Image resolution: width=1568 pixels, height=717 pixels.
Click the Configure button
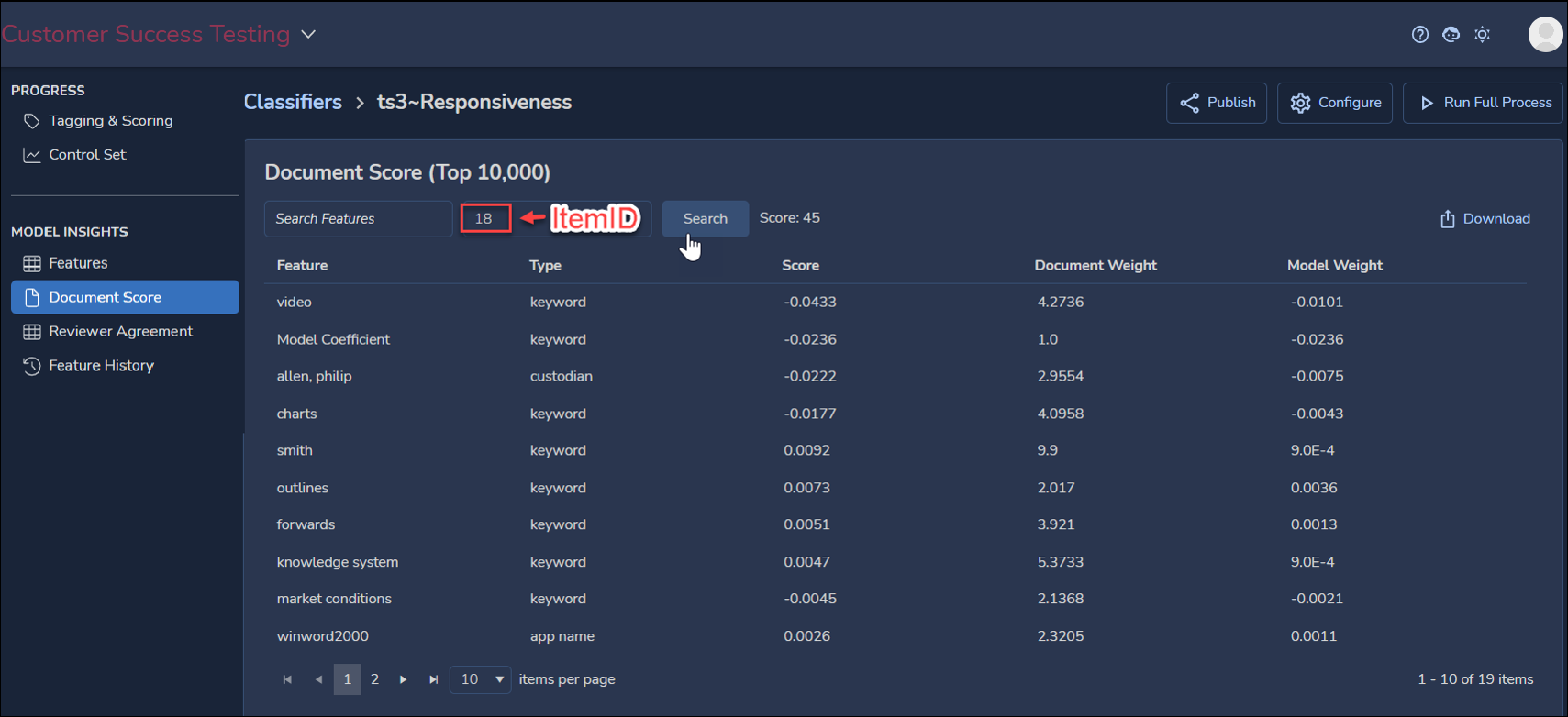tap(1335, 103)
